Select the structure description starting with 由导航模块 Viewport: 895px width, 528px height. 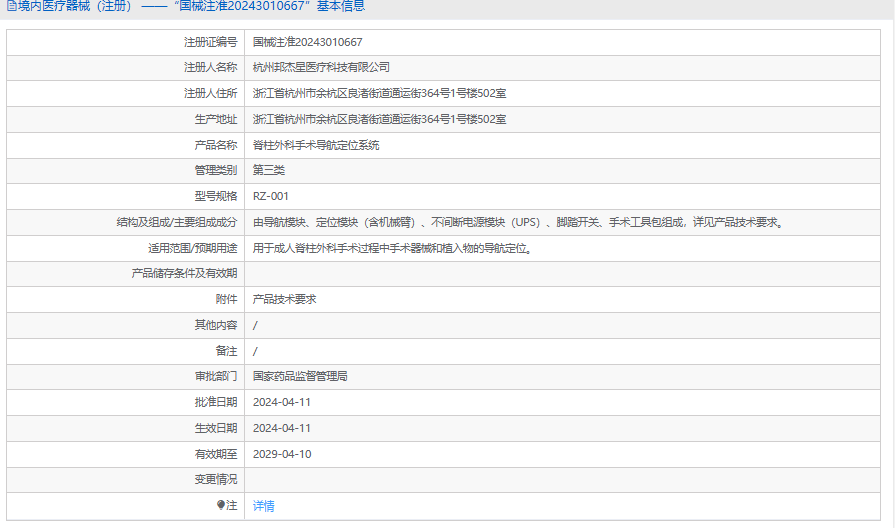519,222
